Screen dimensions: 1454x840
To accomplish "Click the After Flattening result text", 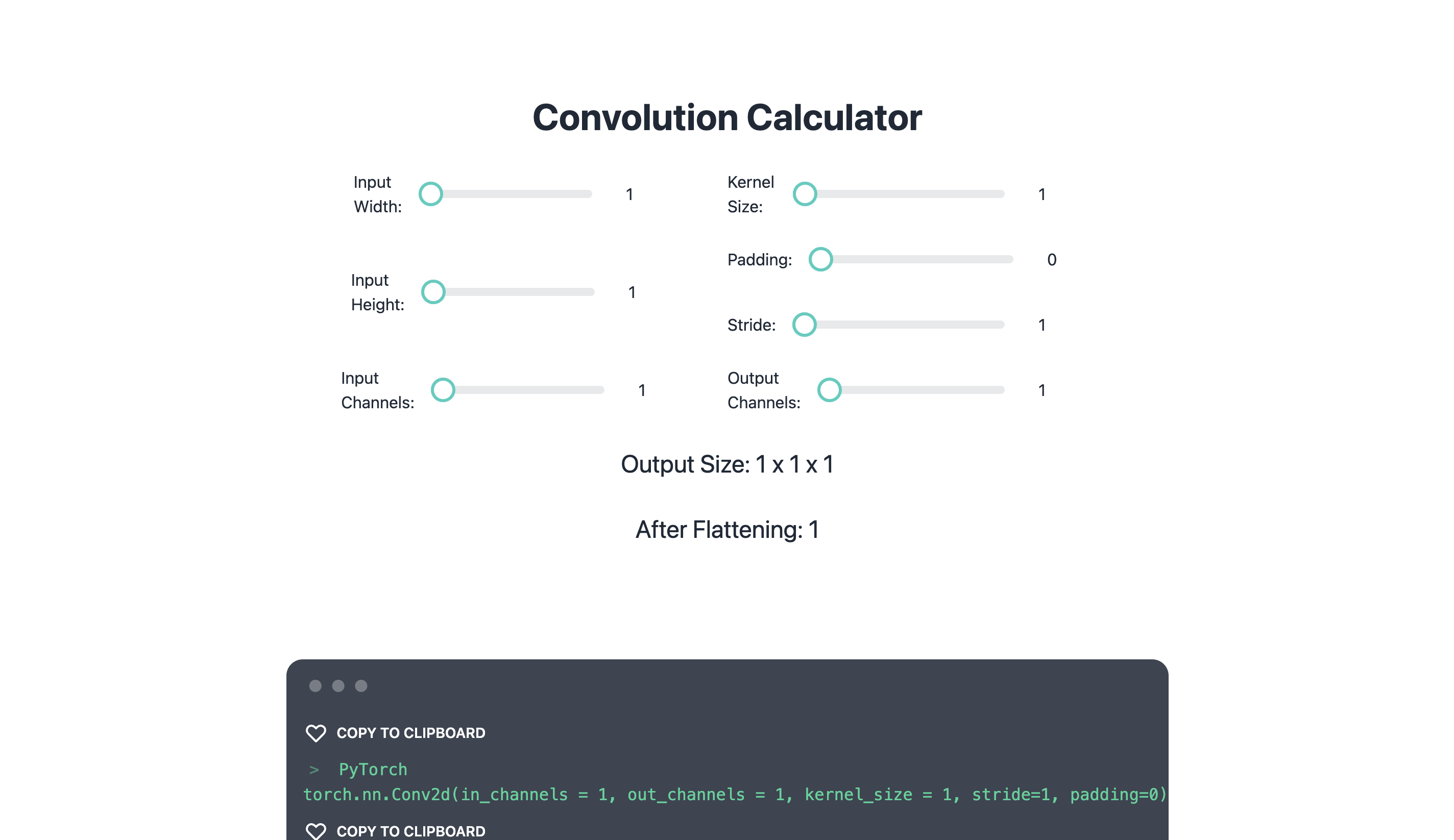I will point(727,530).
